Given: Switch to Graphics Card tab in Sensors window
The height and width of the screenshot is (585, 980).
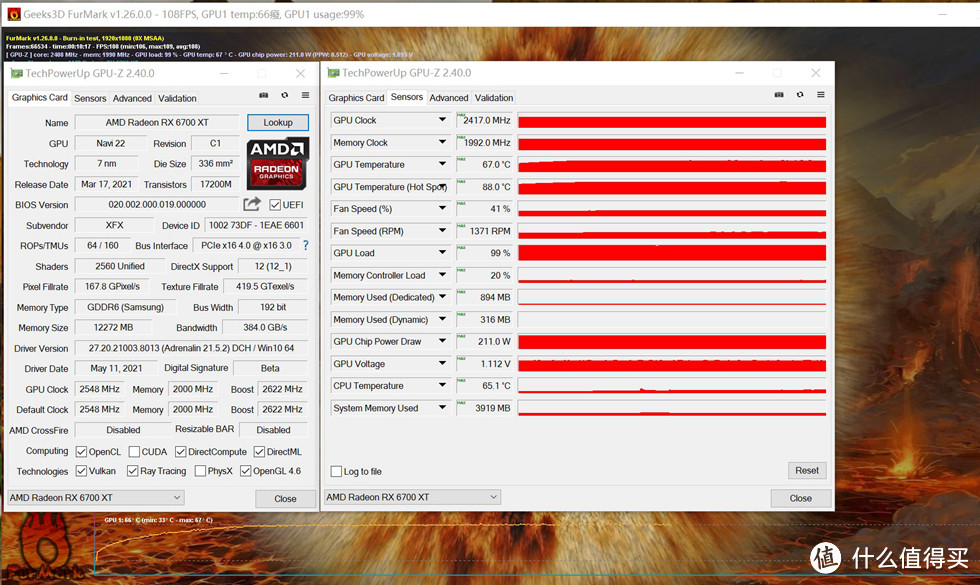Looking at the screenshot, I should tap(356, 98).
